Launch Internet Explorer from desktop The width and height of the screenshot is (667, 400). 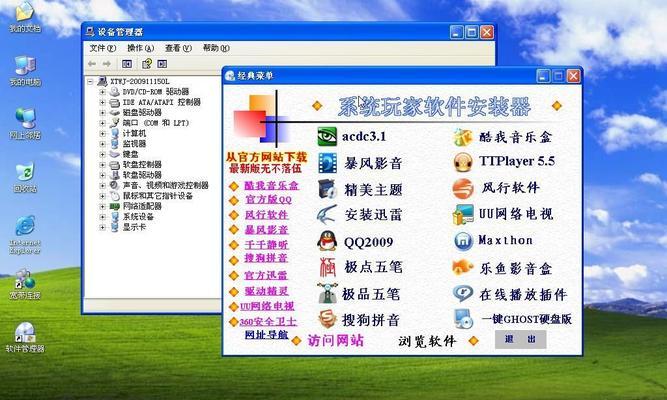coord(25,234)
